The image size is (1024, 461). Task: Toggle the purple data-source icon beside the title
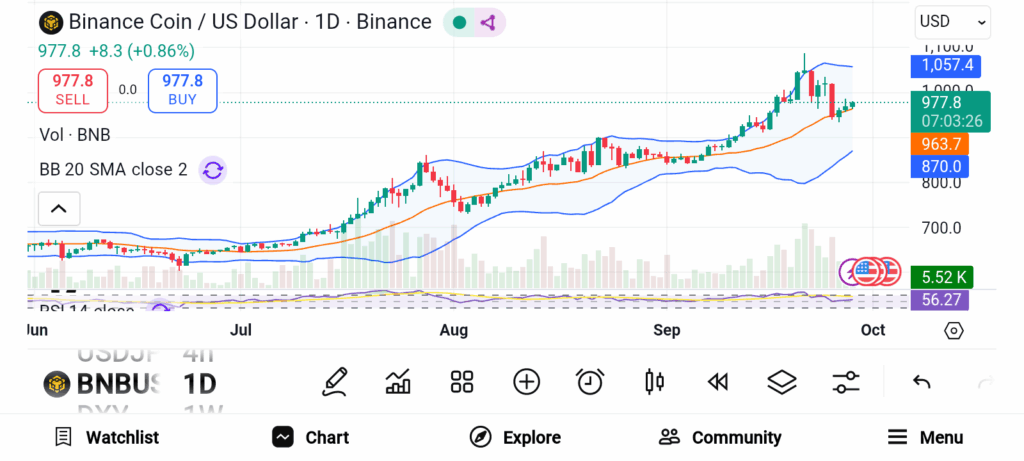point(488,22)
